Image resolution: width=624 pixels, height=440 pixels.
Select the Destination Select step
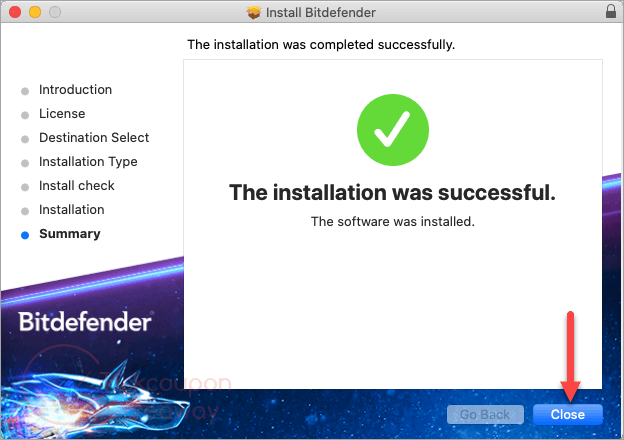click(x=94, y=138)
